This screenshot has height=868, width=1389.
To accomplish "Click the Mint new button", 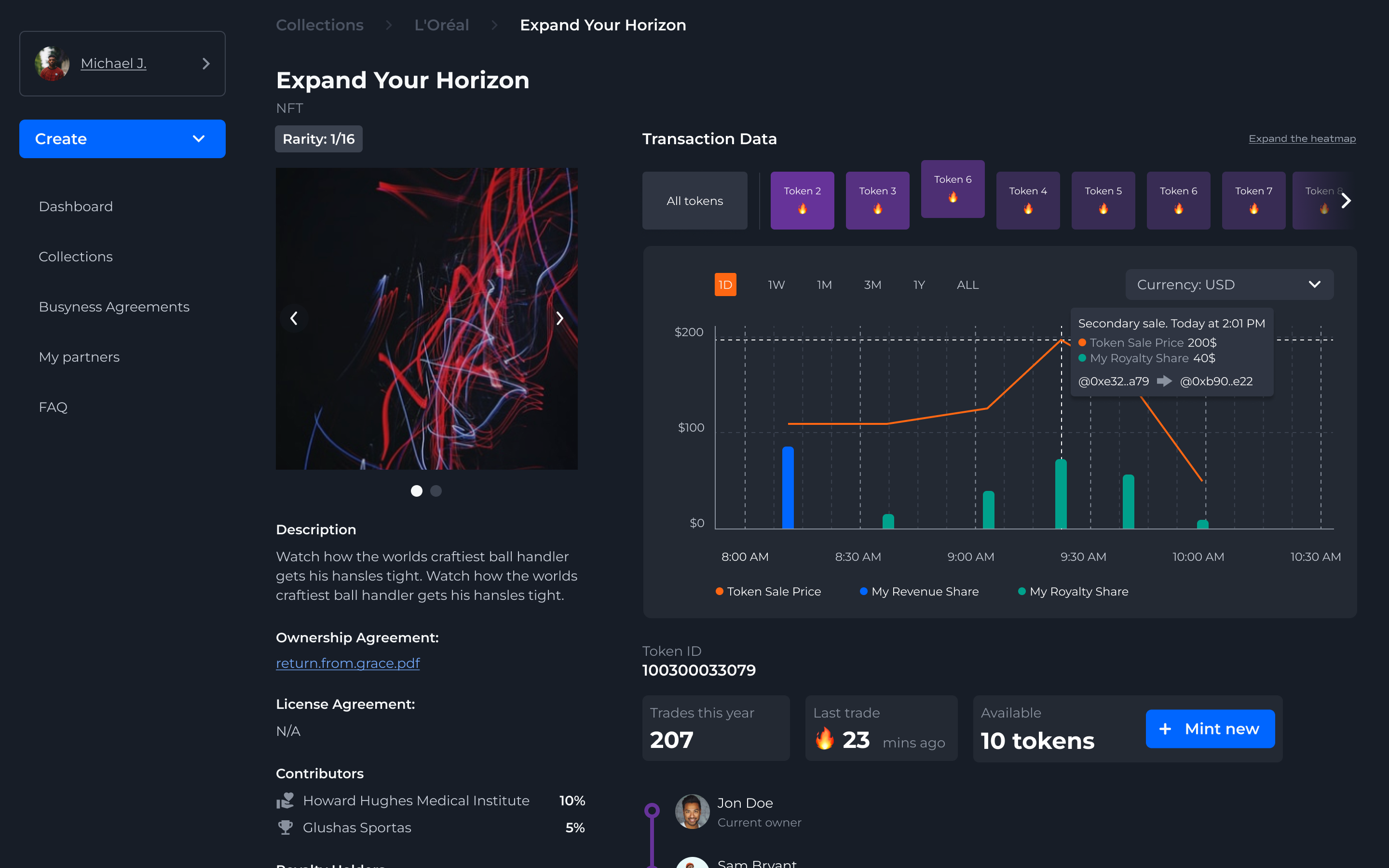I will 1210,729.
